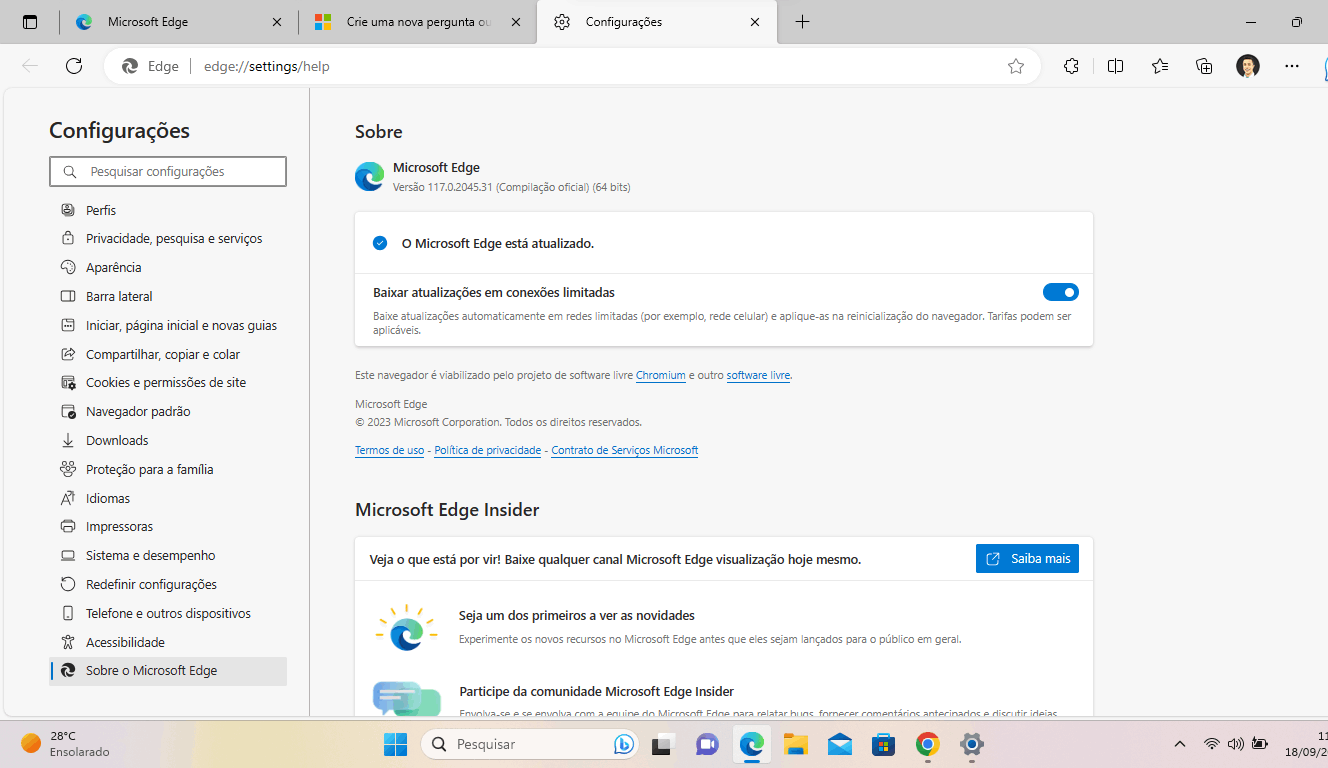The image size is (1328, 768).
Task: Open the Extensions puzzle icon
Action: [1071, 66]
